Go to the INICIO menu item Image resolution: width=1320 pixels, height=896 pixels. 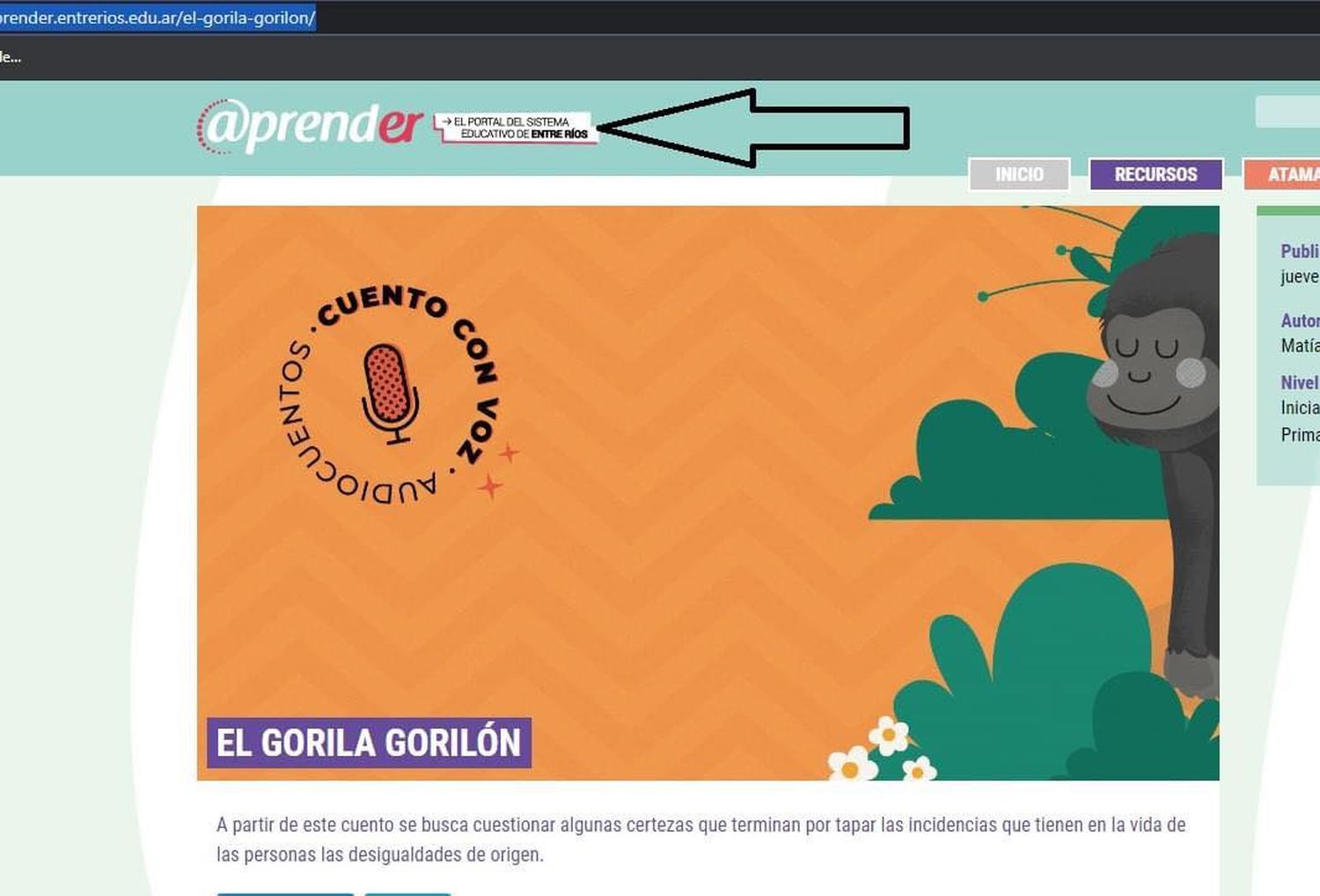(x=1019, y=174)
